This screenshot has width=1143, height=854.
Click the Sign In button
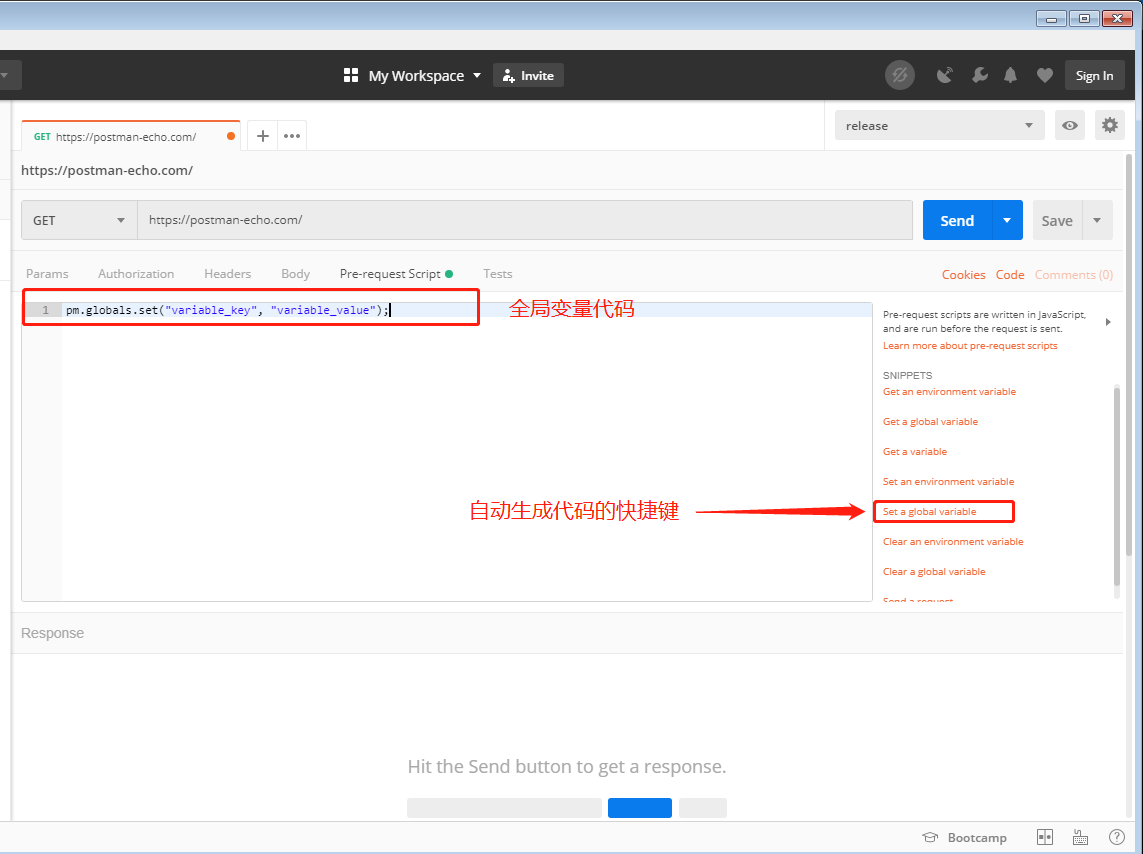[x=1094, y=75]
